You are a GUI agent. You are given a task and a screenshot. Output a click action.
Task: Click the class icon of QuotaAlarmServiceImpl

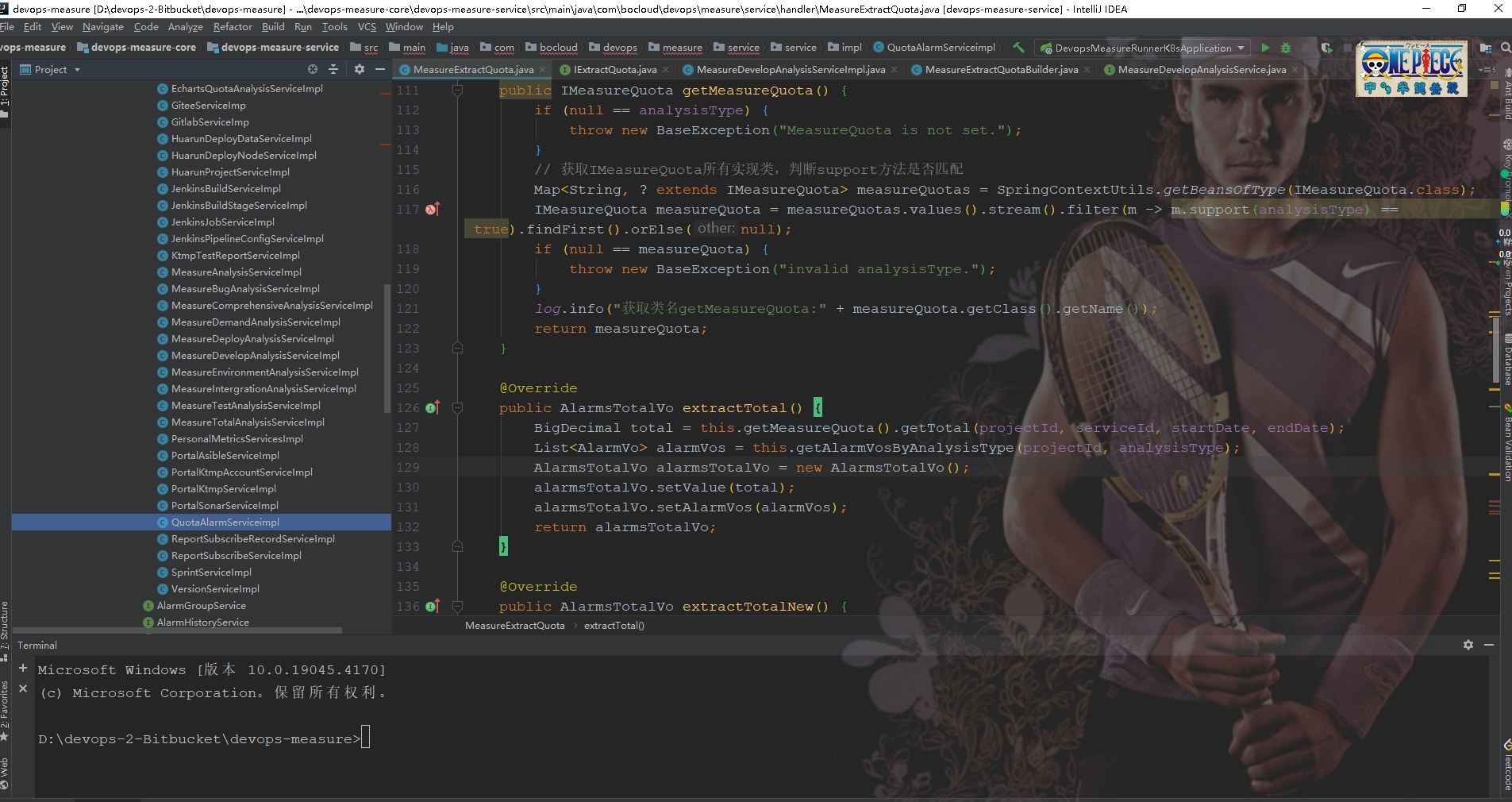point(163,522)
